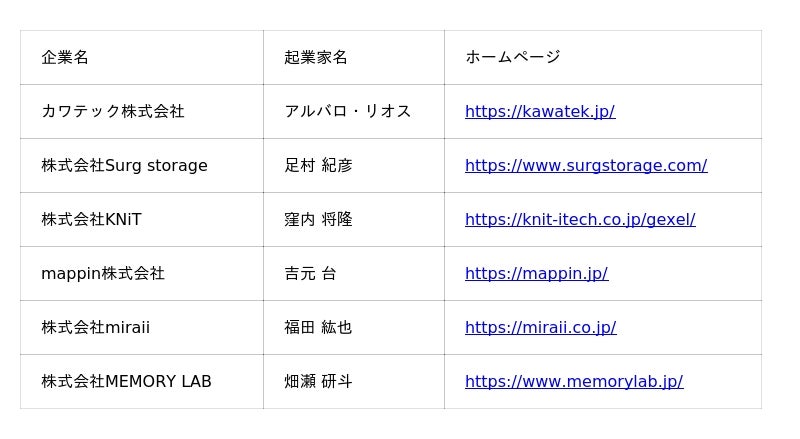The height and width of the screenshot is (439, 800).
Task: Select the カワテック株式会社 cell
Action: 113,111
